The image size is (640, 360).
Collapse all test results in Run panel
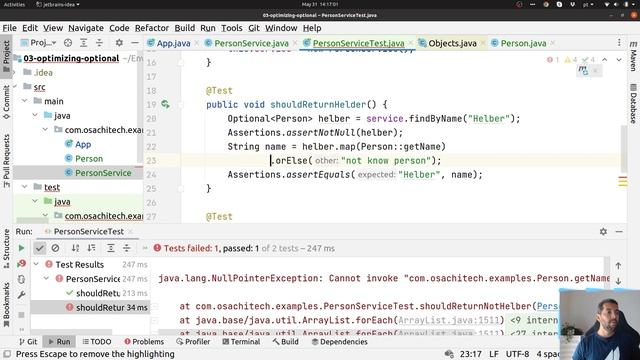click(127, 248)
